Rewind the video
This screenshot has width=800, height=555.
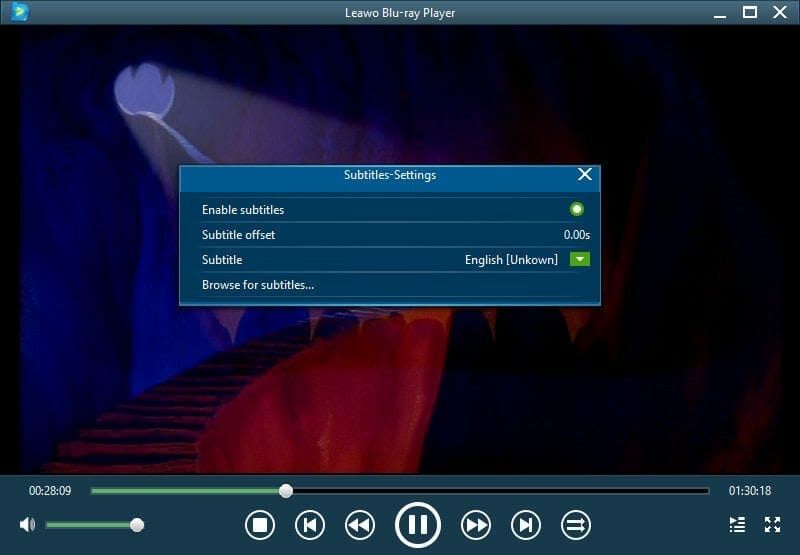click(x=360, y=524)
